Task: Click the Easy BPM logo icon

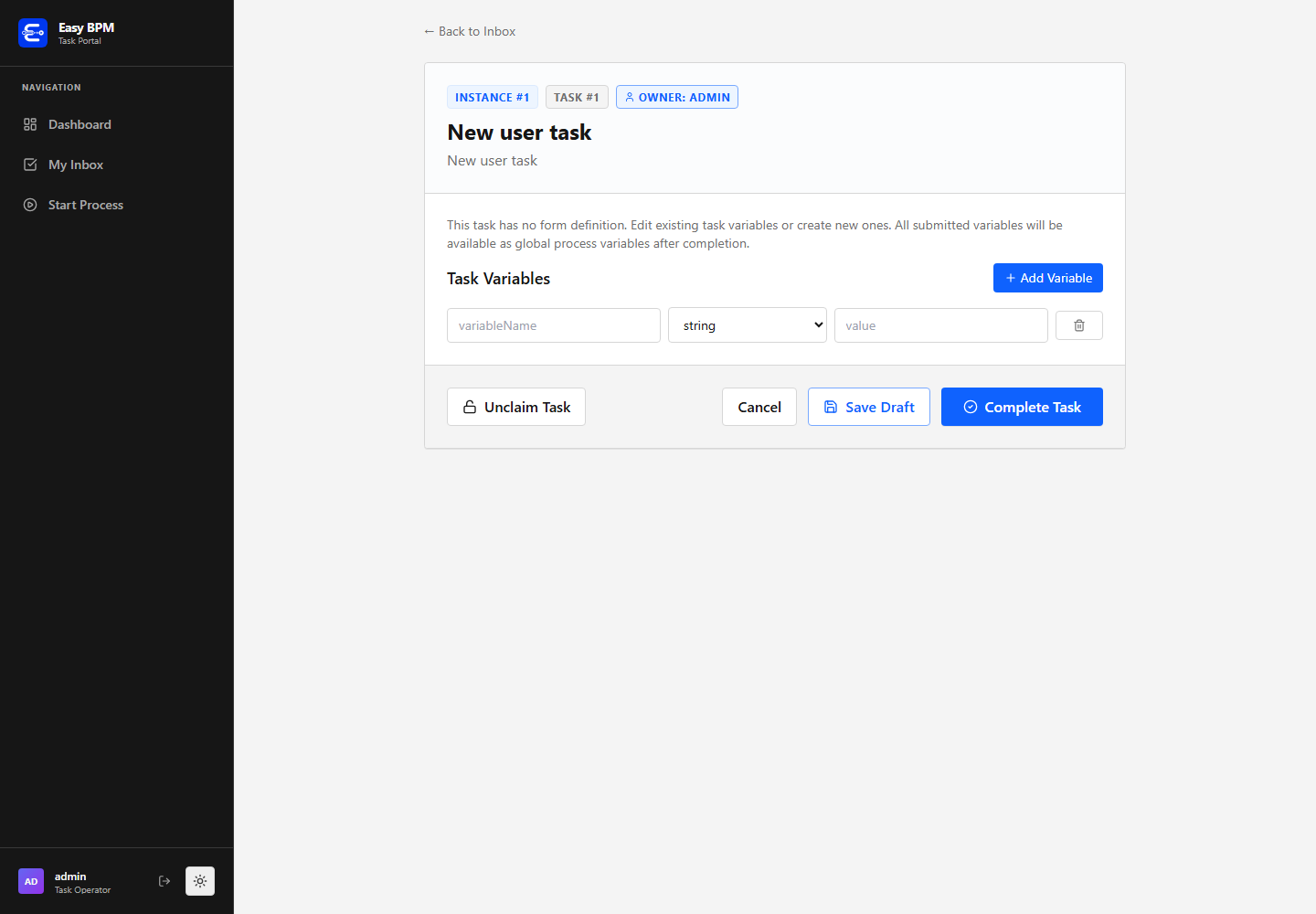Action: pyautogui.click(x=33, y=33)
